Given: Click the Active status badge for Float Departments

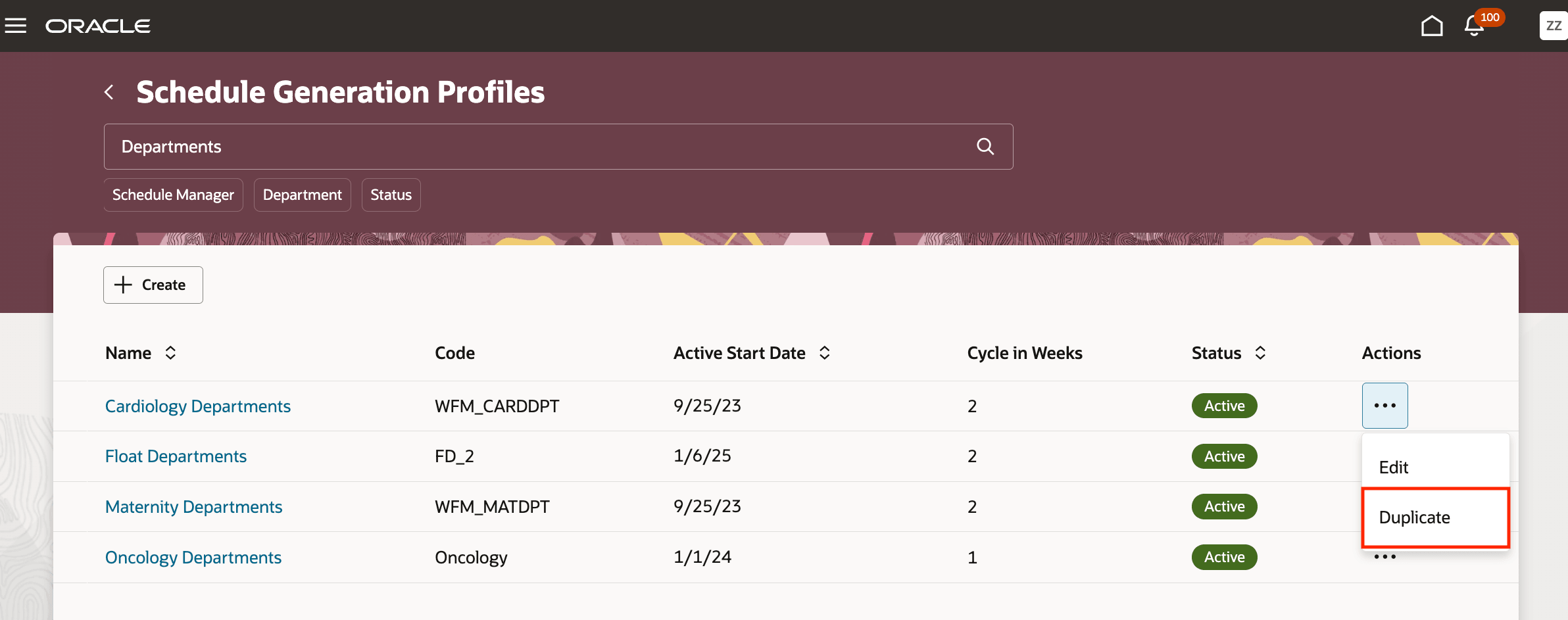Looking at the screenshot, I should (x=1223, y=456).
